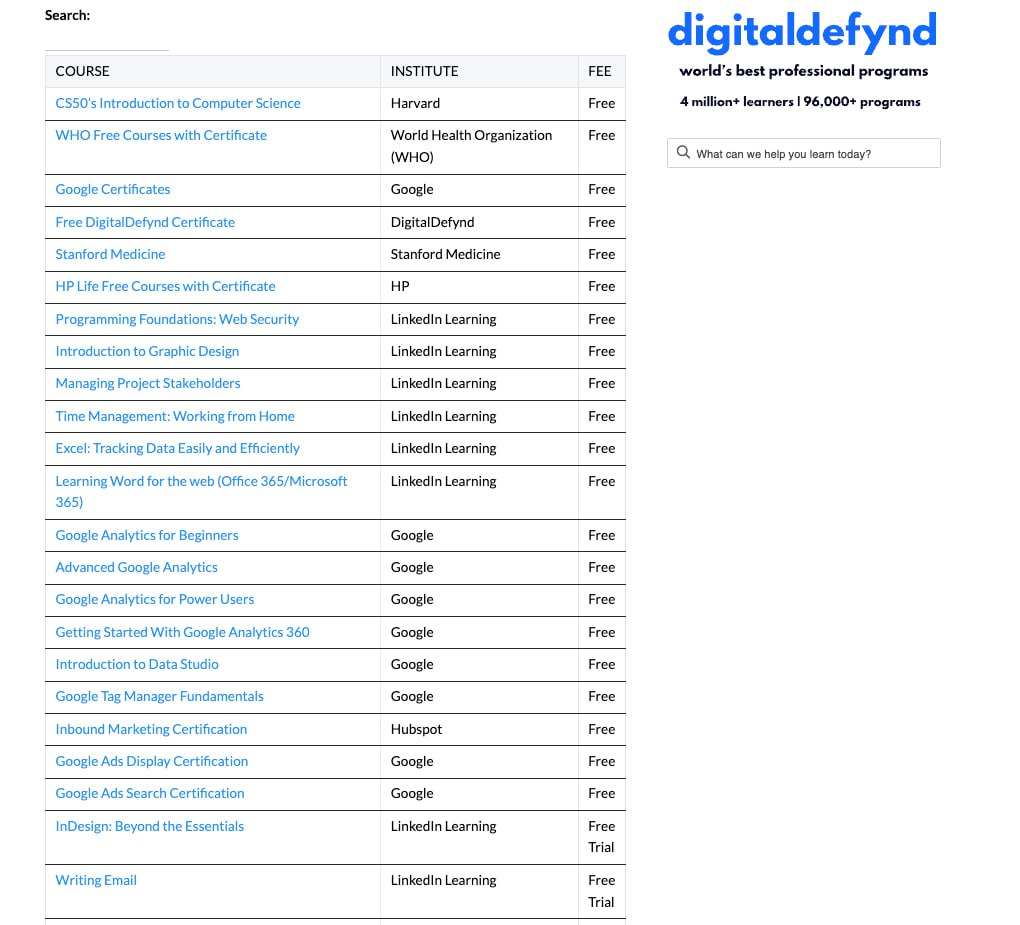
Task: Click the digitaldefynd logo
Action: click(x=802, y=32)
